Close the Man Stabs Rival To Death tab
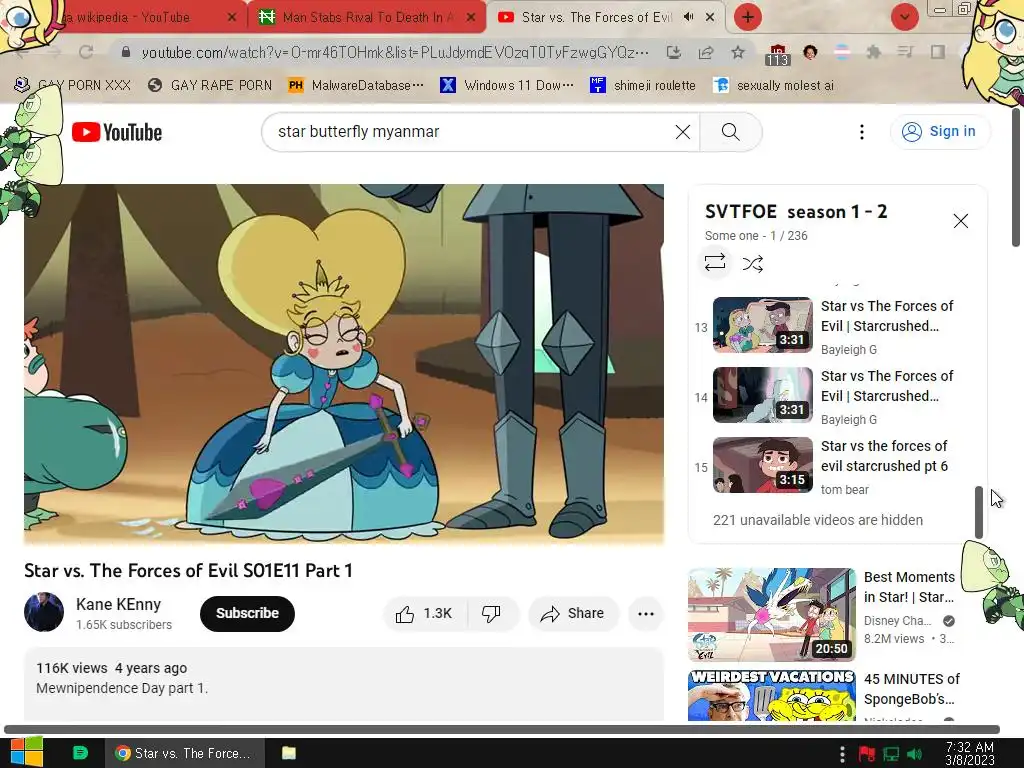The width and height of the screenshot is (1024, 768). coord(471,17)
